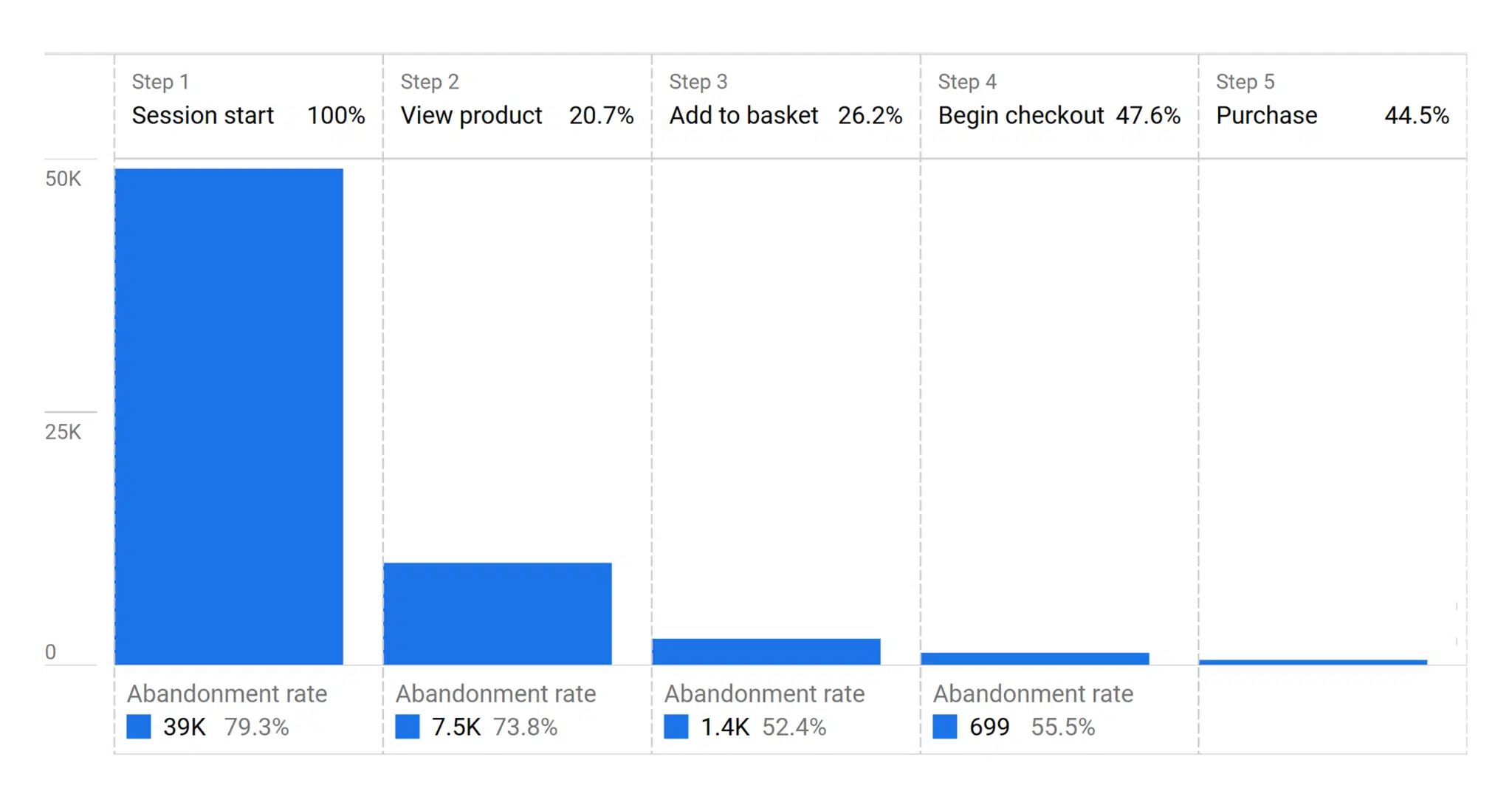Viewport: 1512px width, 805px height.
Task: Click the 44.5% Purchase completion percentage
Action: [x=1416, y=115]
